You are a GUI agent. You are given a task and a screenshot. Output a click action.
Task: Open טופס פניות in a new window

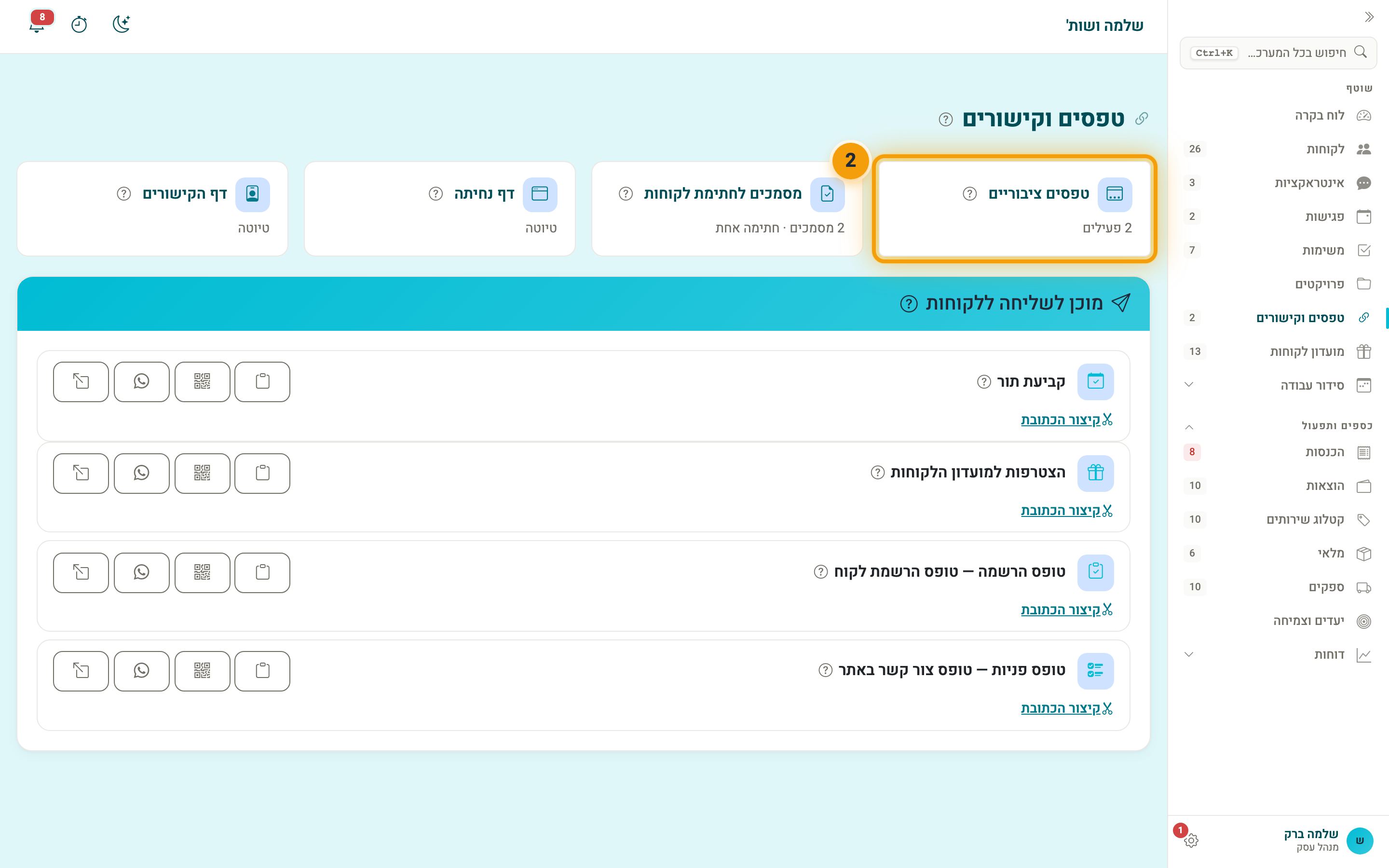(81, 671)
